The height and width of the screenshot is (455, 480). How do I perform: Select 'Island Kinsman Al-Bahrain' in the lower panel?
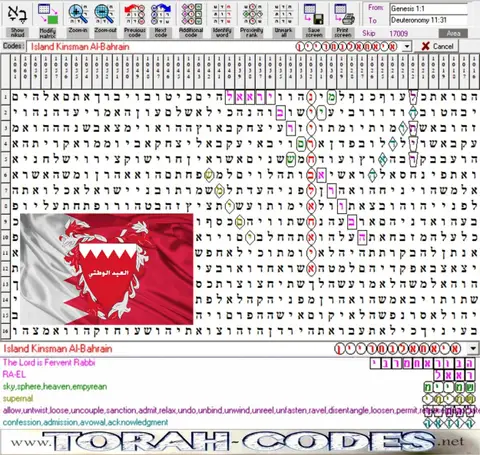click(58, 349)
